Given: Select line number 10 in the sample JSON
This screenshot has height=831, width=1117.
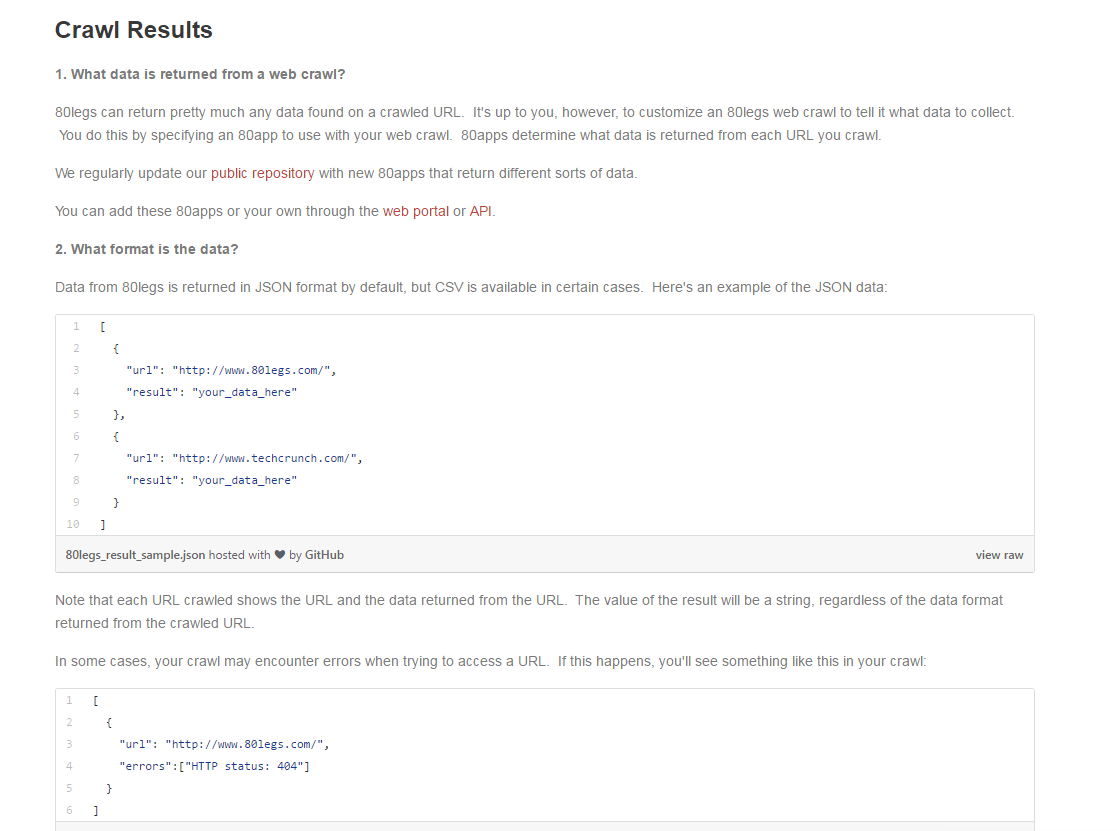Looking at the screenshot, I should pos(73,524).
